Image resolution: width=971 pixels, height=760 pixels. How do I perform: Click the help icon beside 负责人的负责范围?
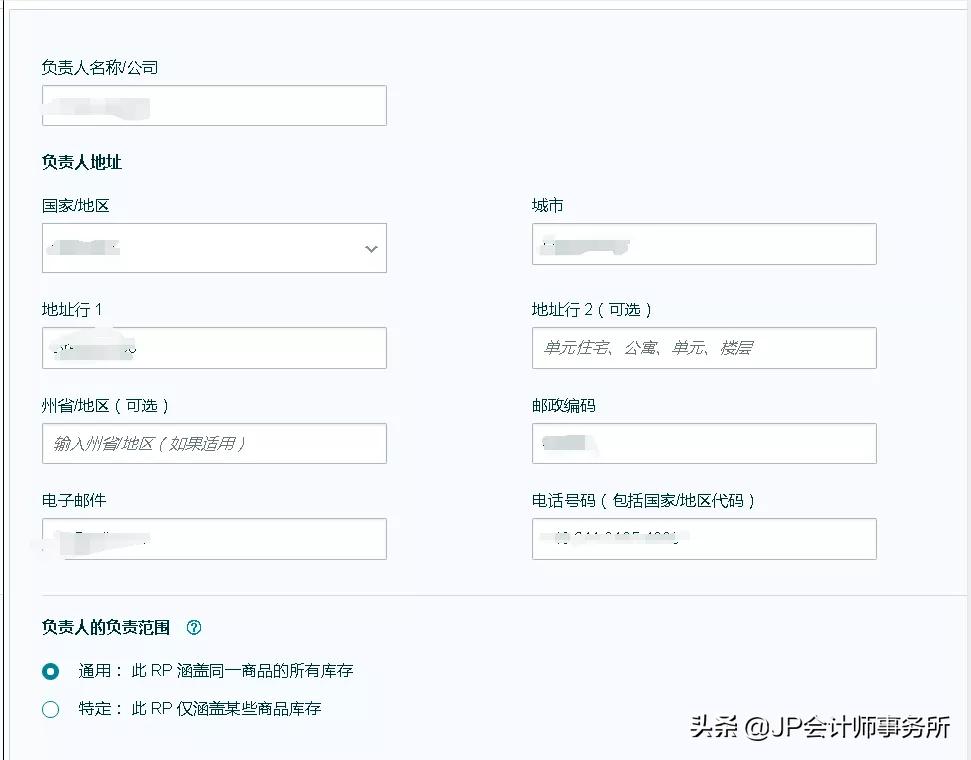click(x=194, y=628)
